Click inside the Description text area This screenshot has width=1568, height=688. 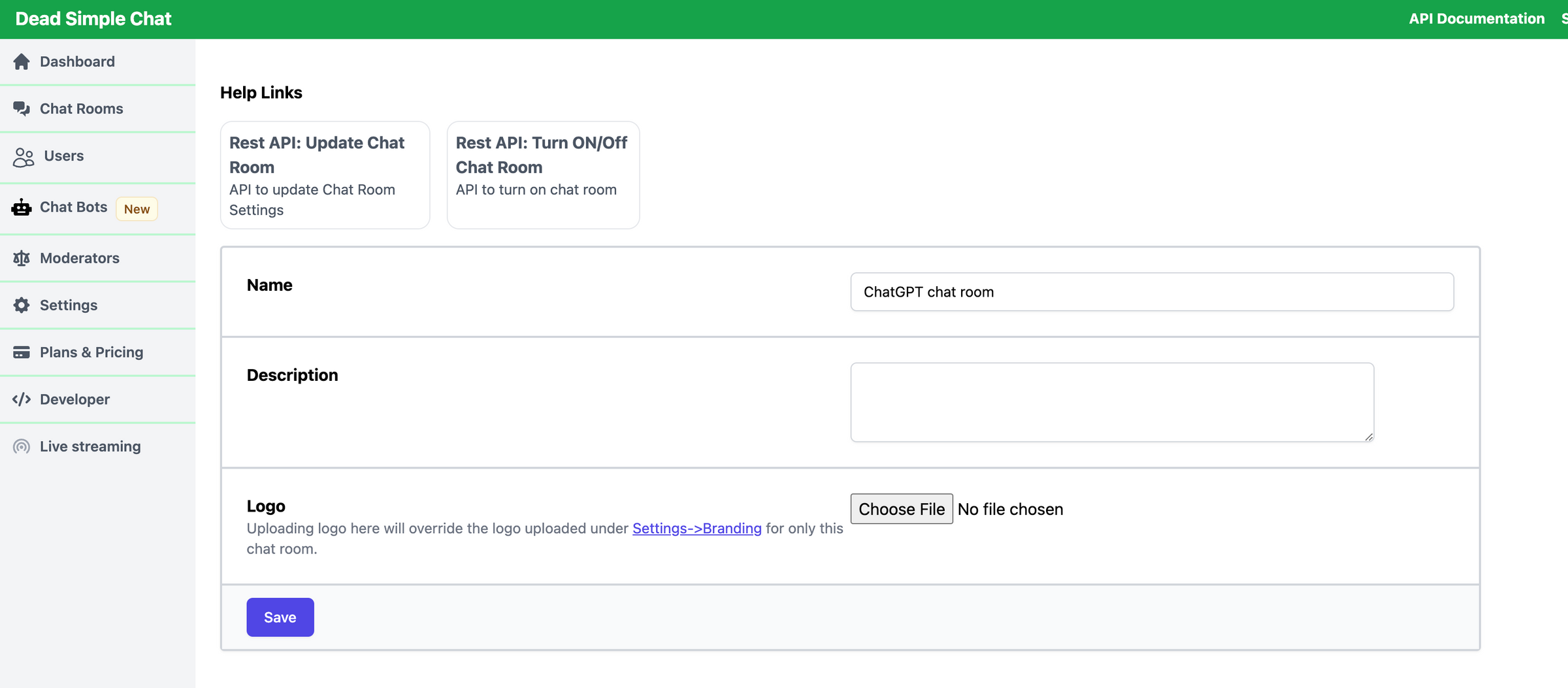point(1111,402)
